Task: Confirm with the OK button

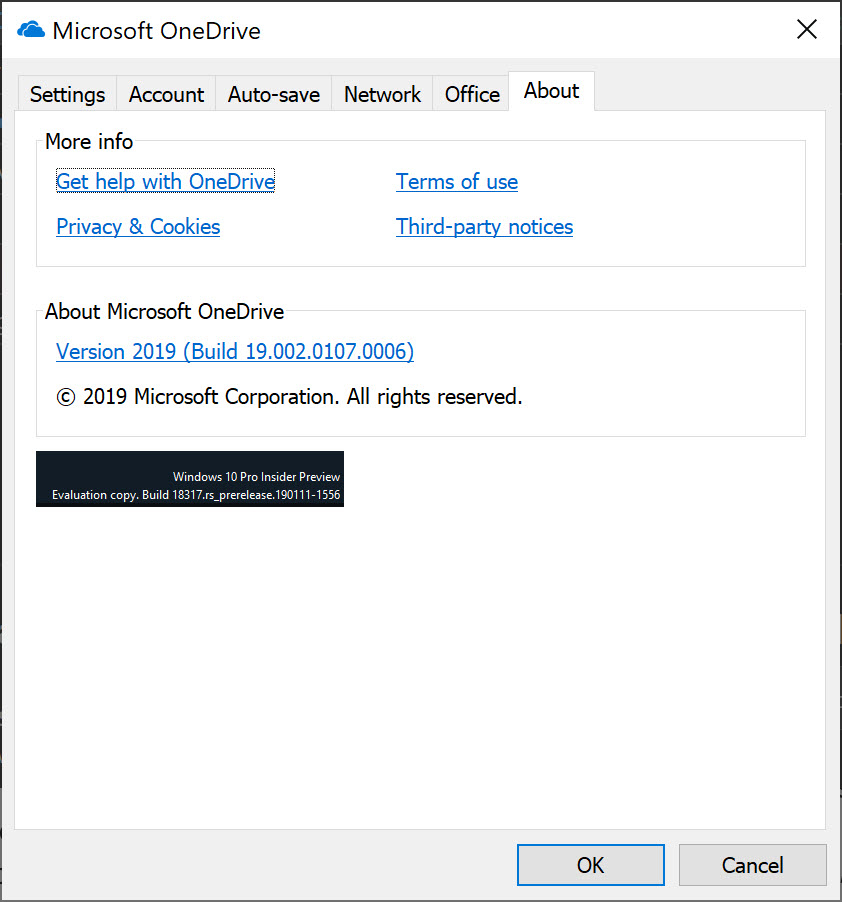Action: pos(591,865)
